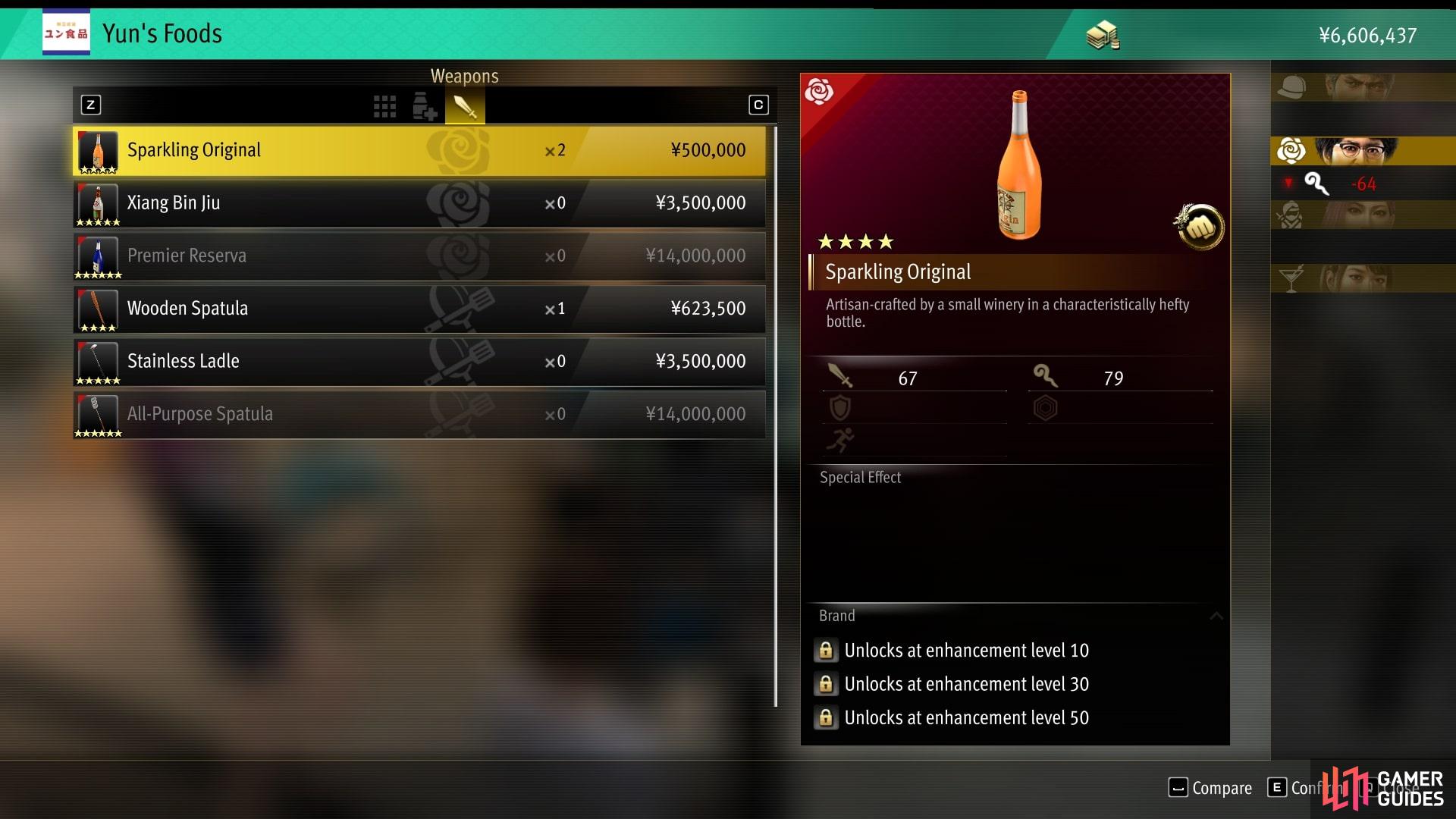
Task: Click the C next category key icon
Action: 758,105
